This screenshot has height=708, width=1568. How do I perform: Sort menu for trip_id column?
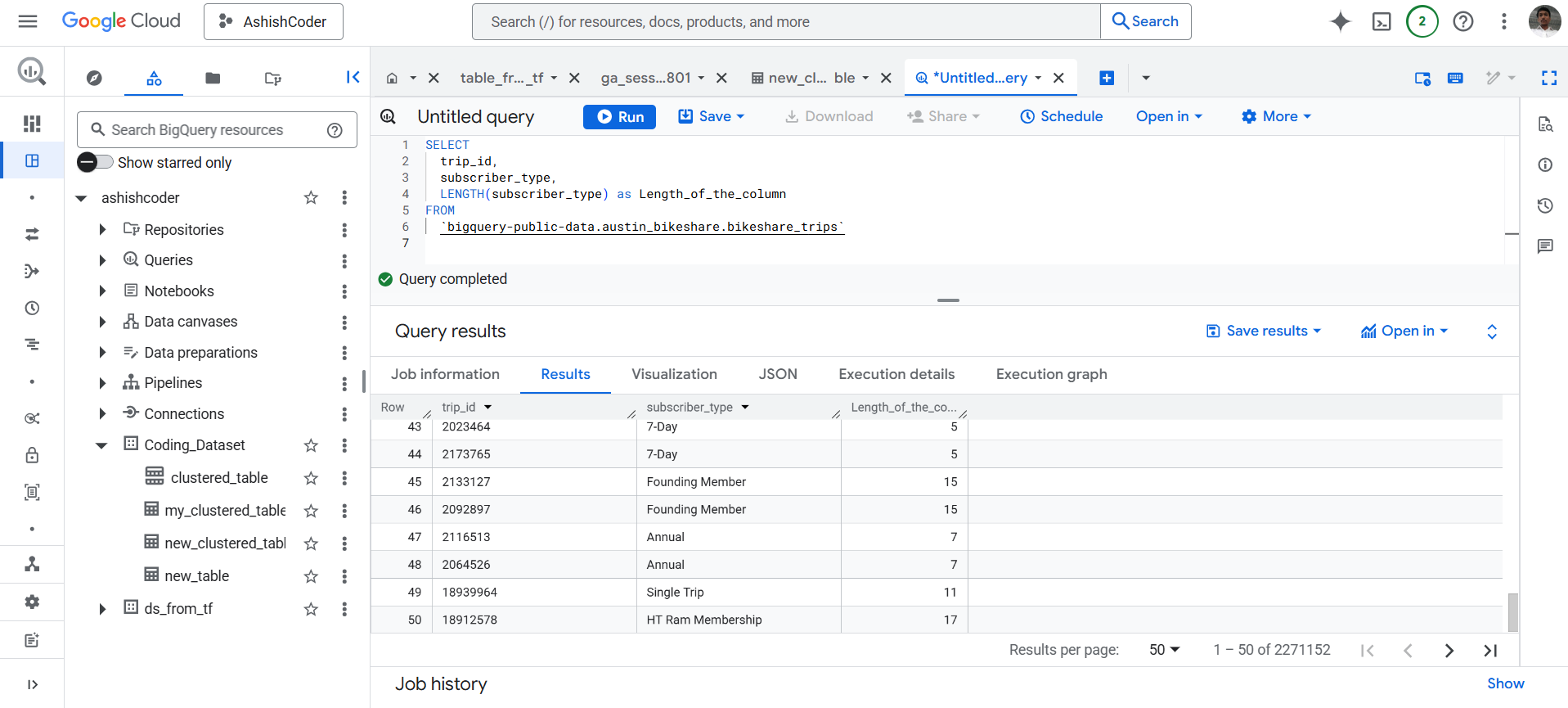point(487,407)
